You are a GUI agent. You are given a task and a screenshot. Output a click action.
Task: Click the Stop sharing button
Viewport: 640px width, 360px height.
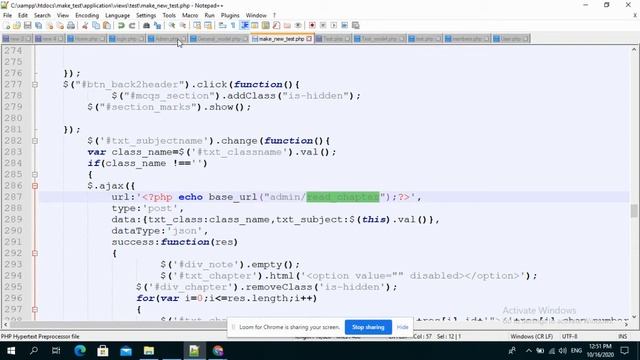pyautogui.click(x=368, y=327)
